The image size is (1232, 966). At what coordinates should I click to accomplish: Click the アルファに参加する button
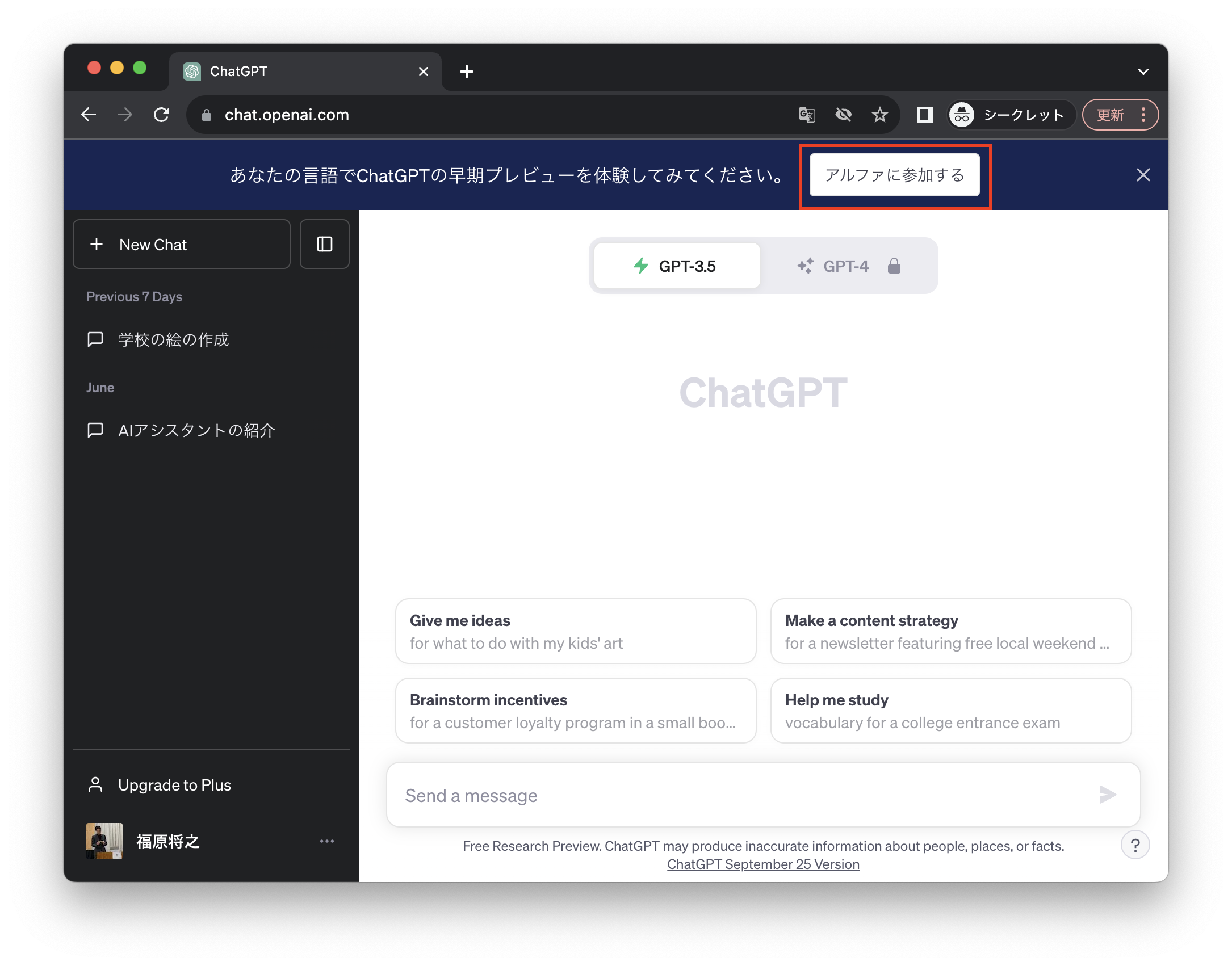pos(894,175)
